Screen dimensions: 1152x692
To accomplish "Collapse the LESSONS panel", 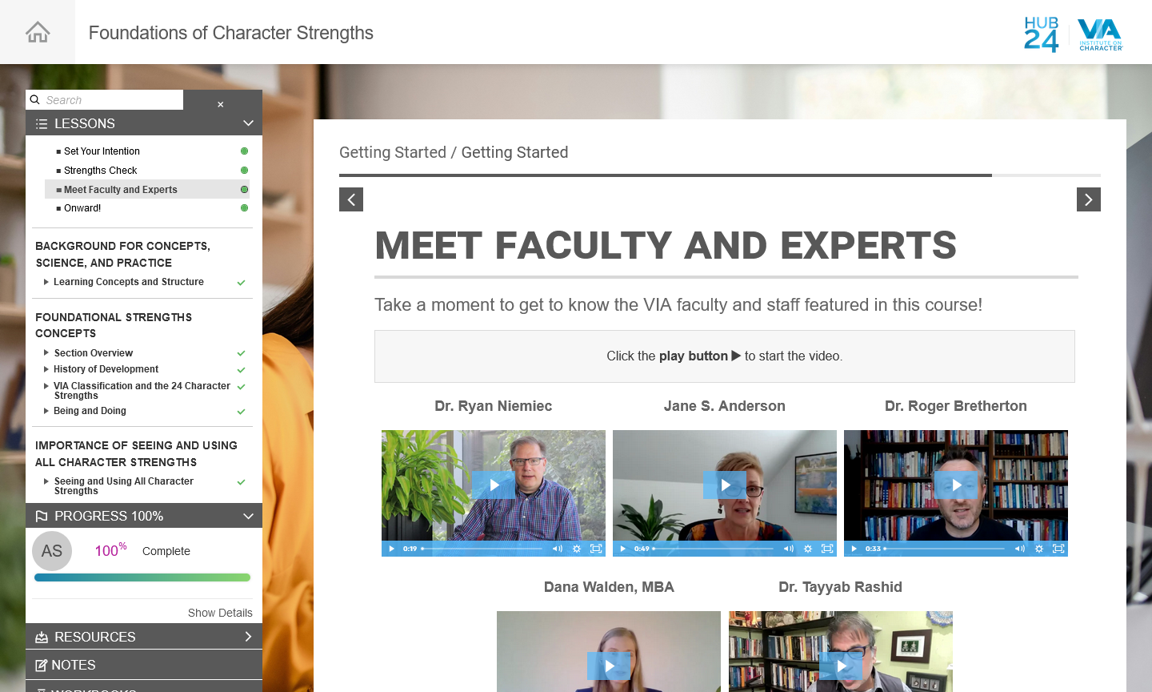I will point(248,123).
